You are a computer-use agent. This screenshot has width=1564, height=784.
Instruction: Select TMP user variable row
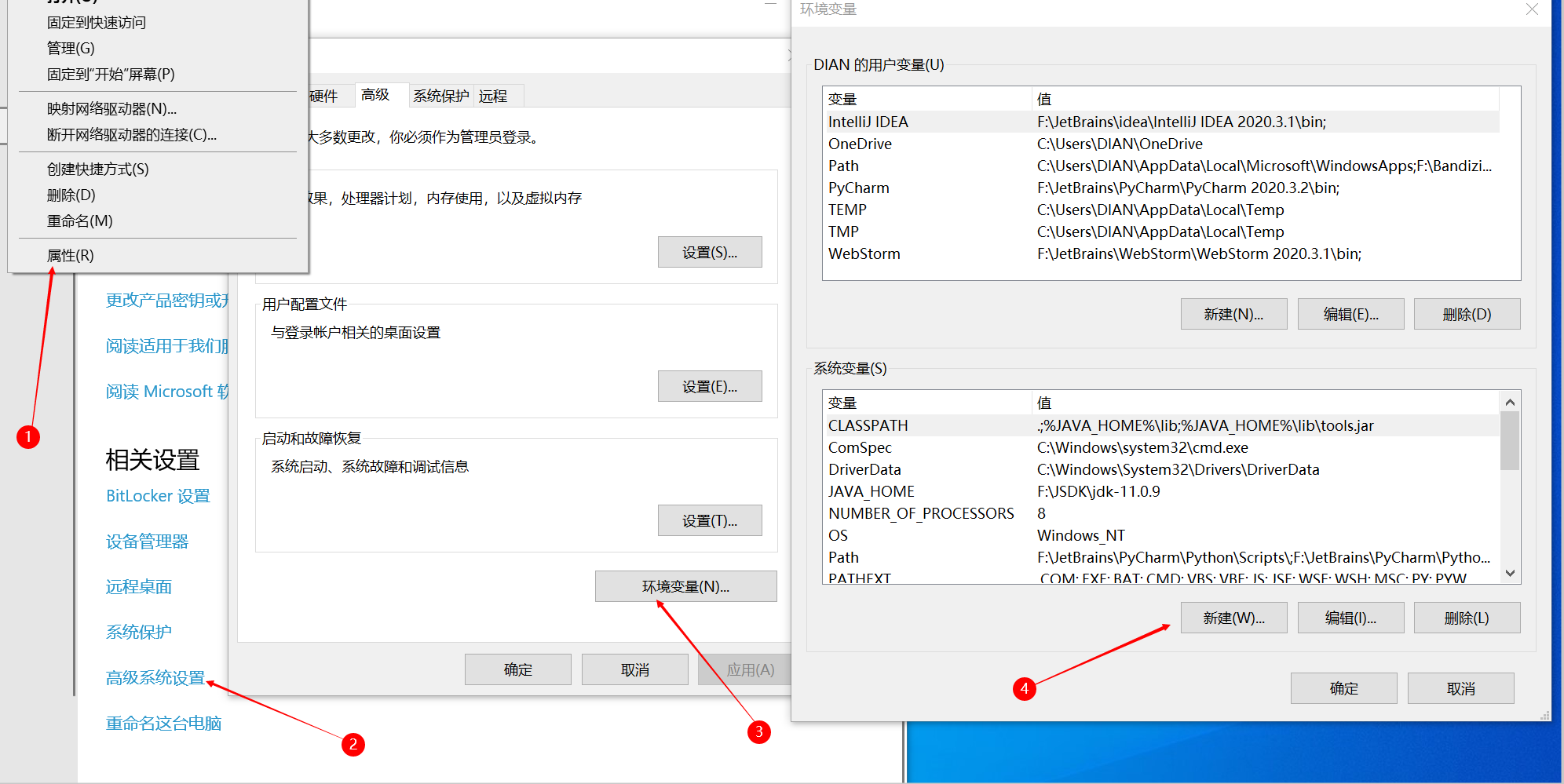click(1161, 232)
